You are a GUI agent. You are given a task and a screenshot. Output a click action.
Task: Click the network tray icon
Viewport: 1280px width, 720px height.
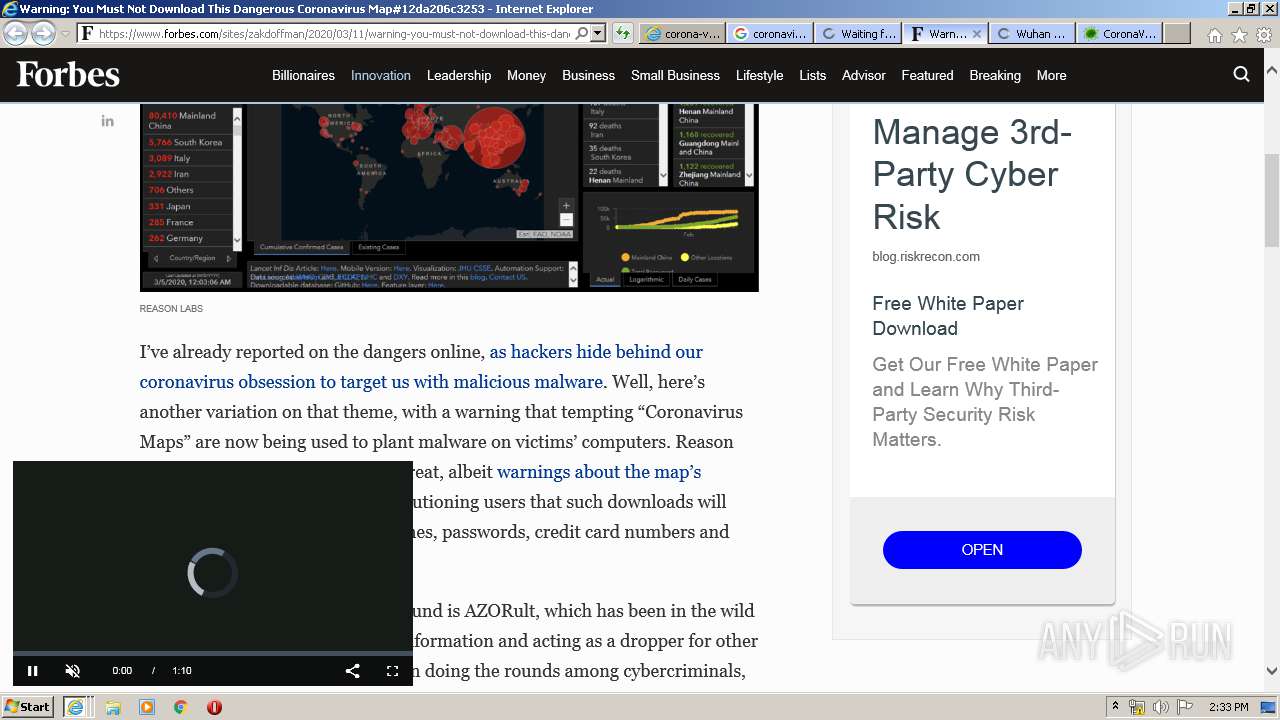coord(1137,707)
